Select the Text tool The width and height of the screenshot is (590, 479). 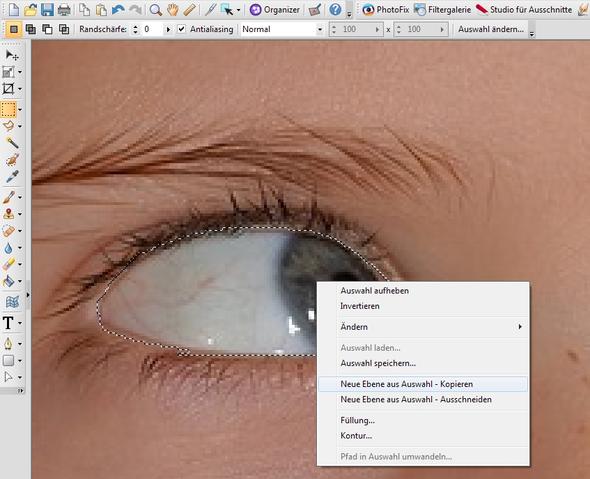[x=8, y=323]
